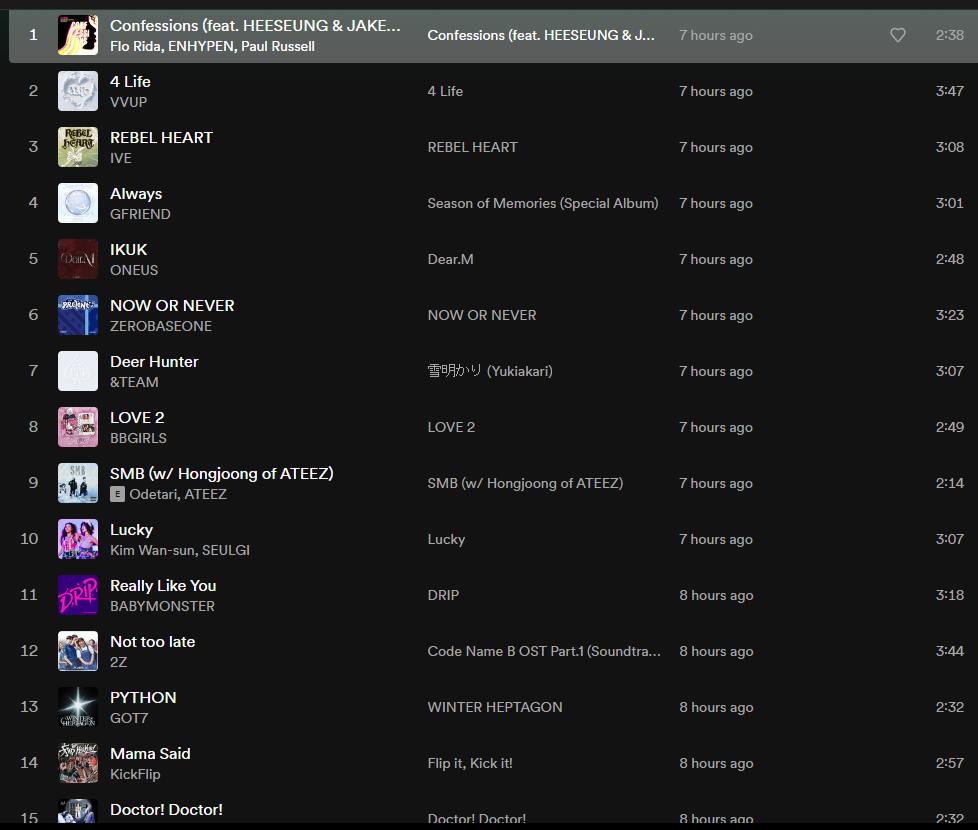Screen dimensions: 978x830
Task: Select the NOW OR NEVER cover thumbnail
Action: pyautogui.click(x=78, y=315)
